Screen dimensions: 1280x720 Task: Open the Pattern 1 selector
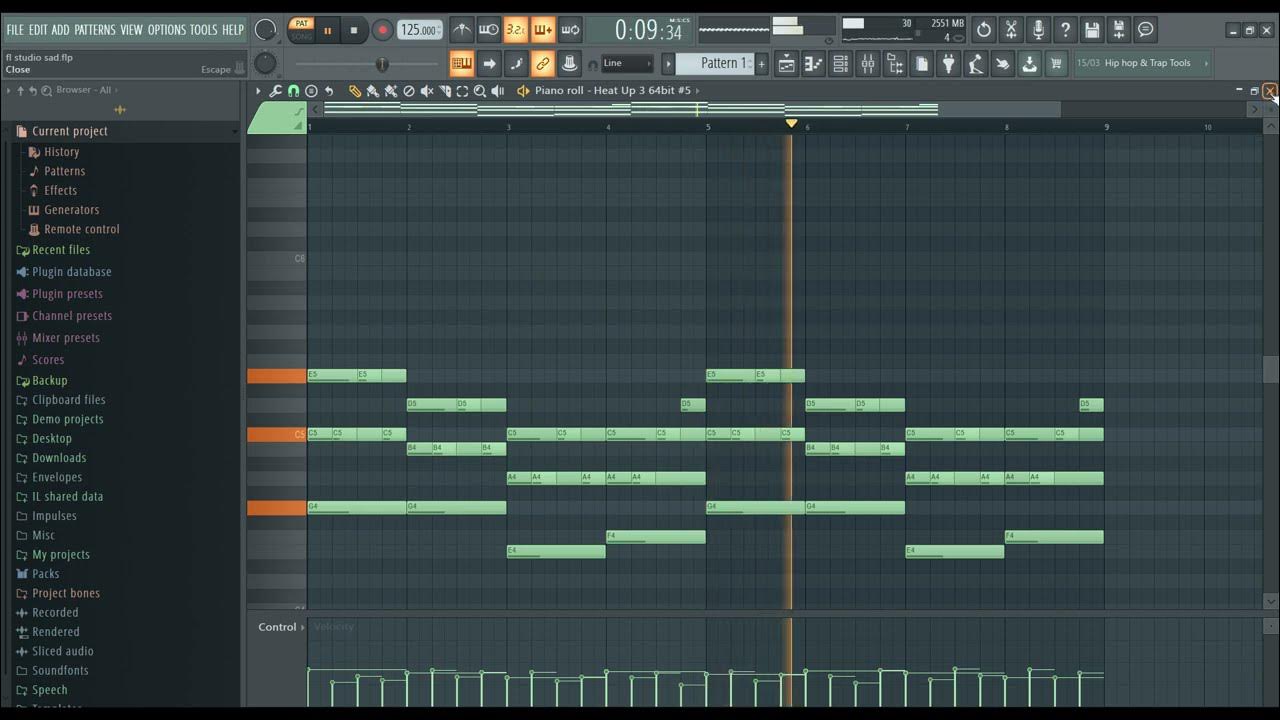point(714,63)
